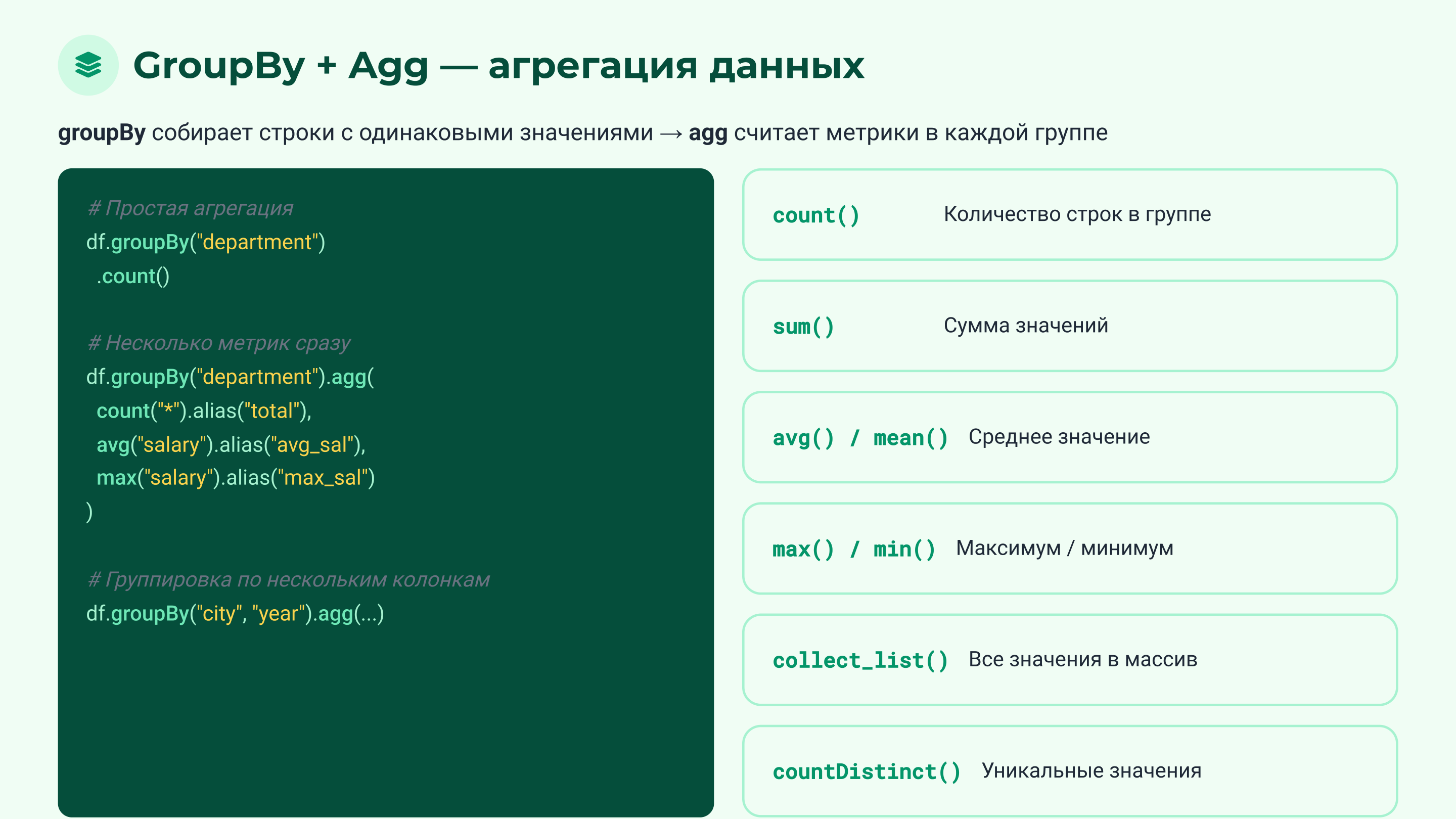The image size is (1456, 819).
Task: Expand the # Простая агрегация comment
Action: pos(190,208)
